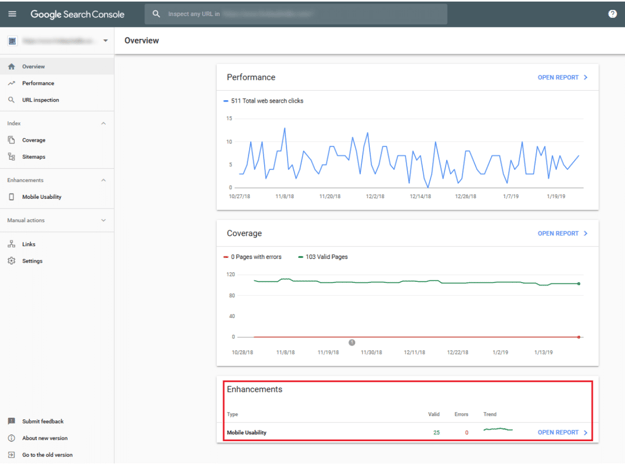
Task: Click the annotation marker on Coverage chart
Action: point(352,342)
